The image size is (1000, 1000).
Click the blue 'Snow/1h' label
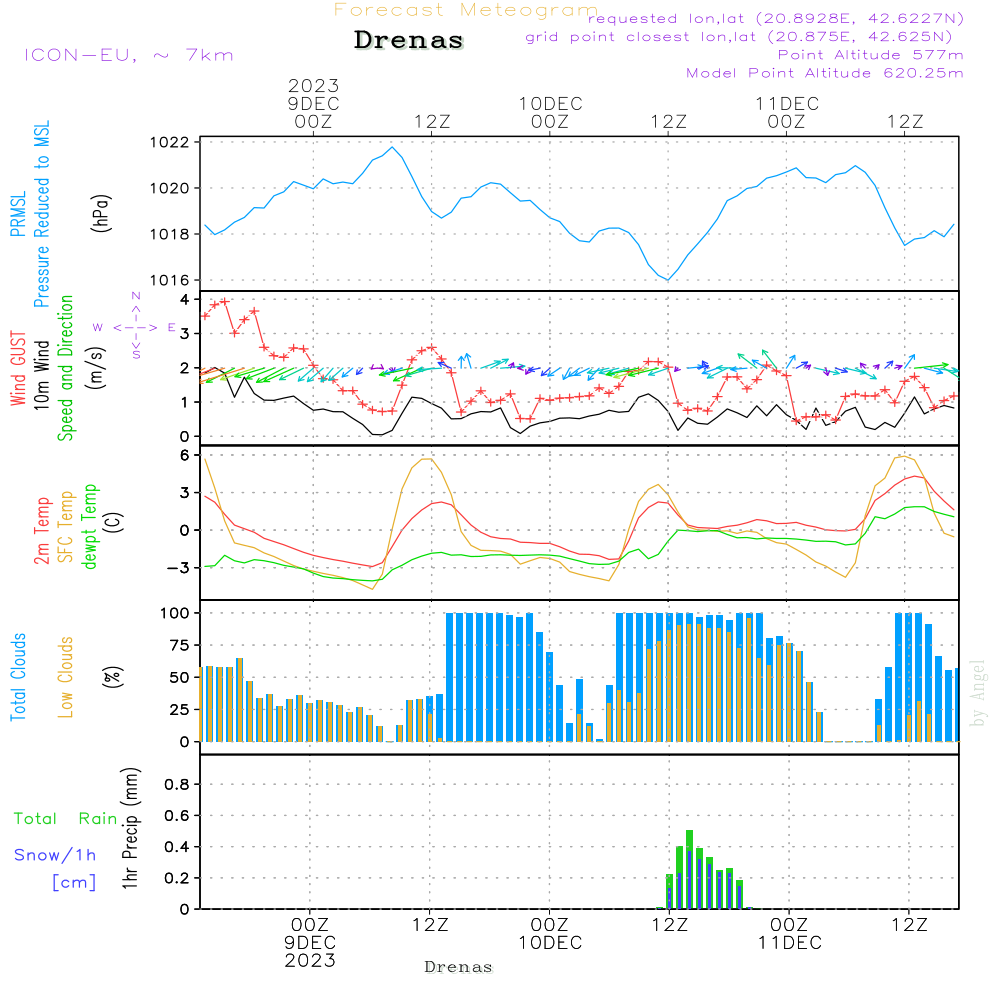pyautogui.click(x=55, y=855)
